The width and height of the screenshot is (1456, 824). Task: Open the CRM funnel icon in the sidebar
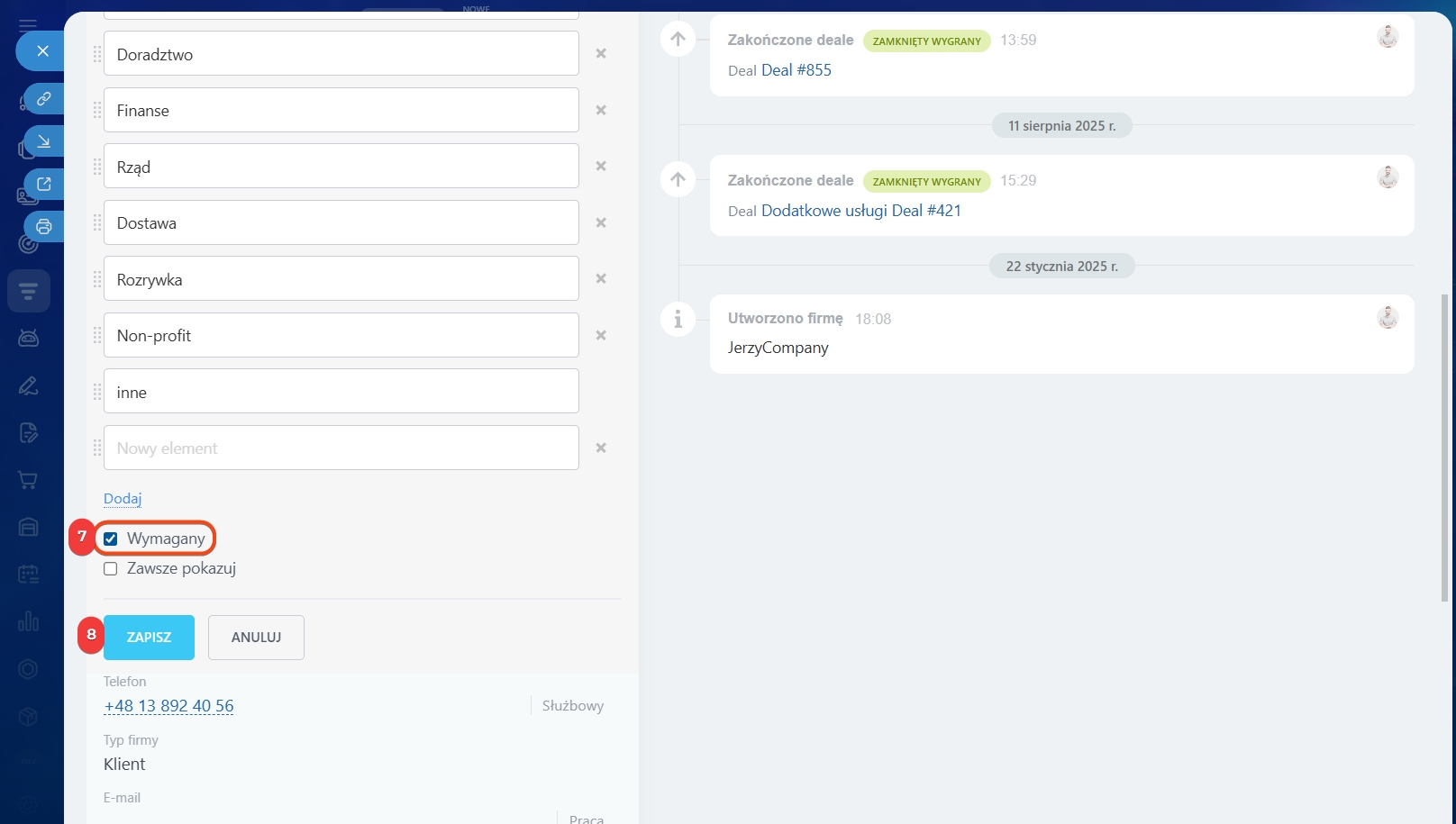pos(29,291)
